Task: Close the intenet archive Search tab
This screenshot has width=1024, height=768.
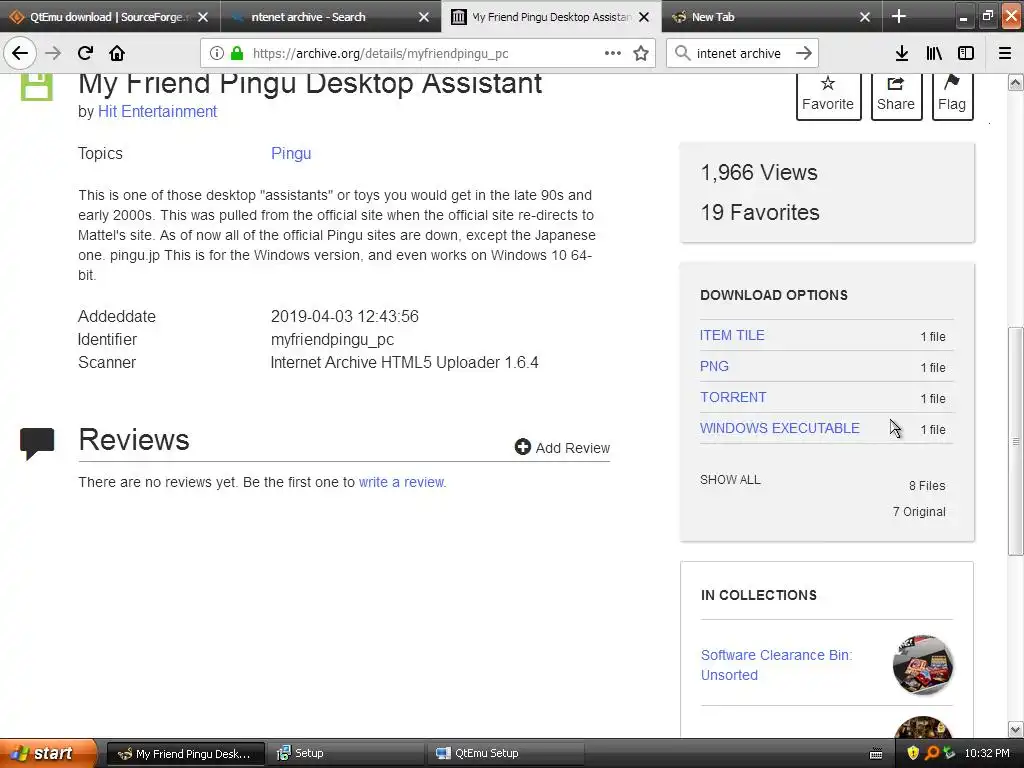Action: (424, 17)
